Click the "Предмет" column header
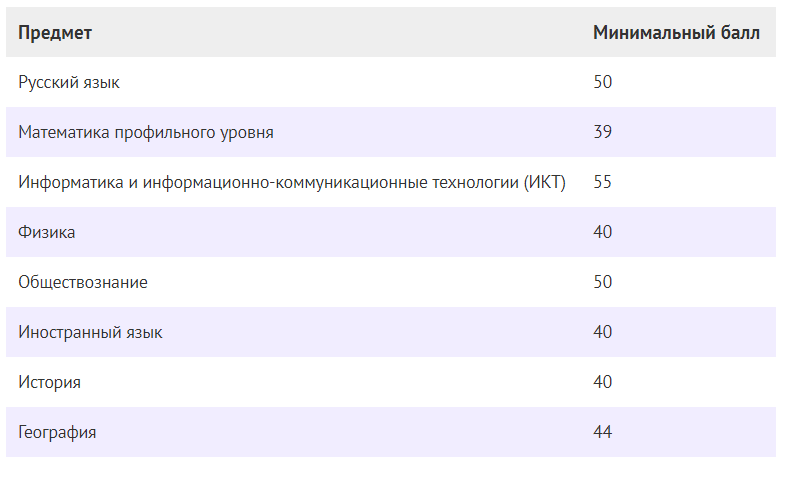Viewport: 793px width, 485px height. 55,33
